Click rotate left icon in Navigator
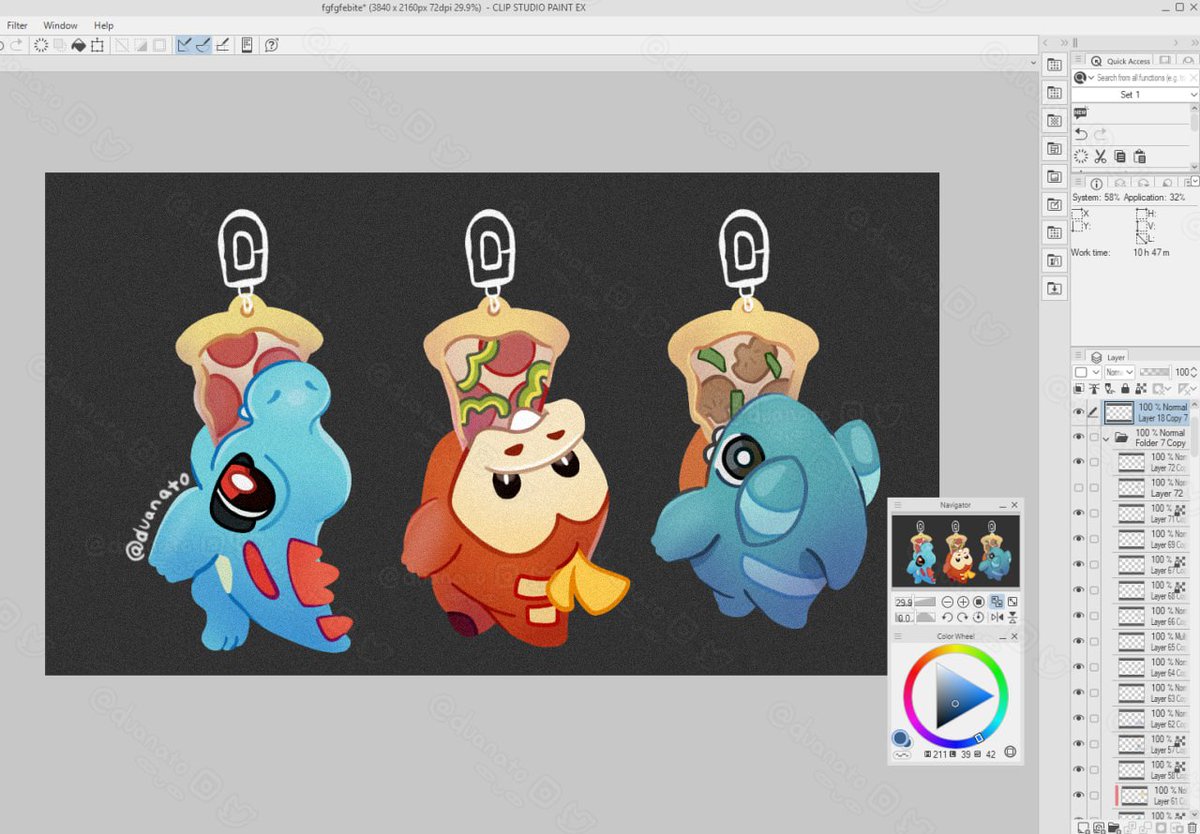The width and height of the screenshot is (1200, 834). (947, 617)
